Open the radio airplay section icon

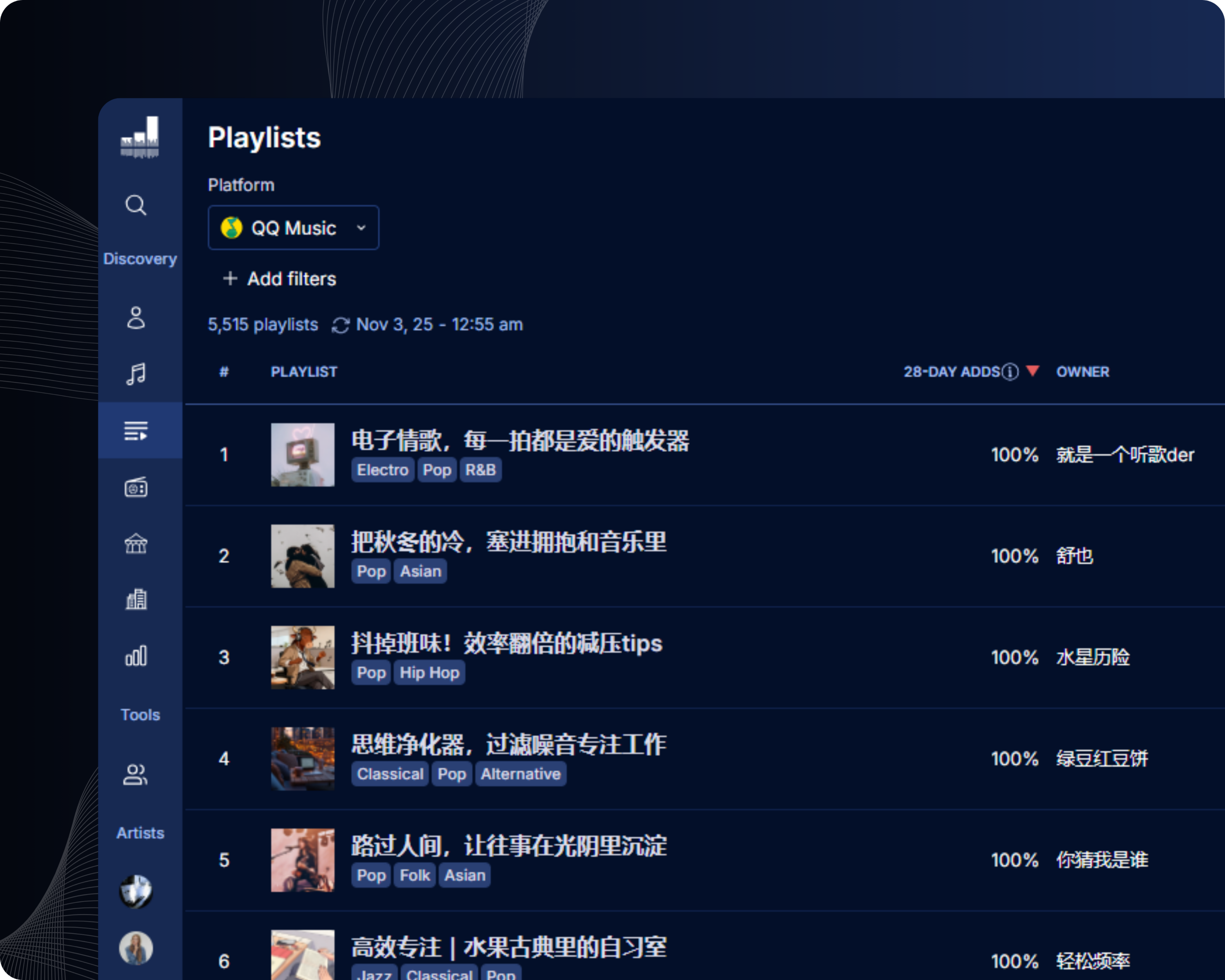(136, 487)
